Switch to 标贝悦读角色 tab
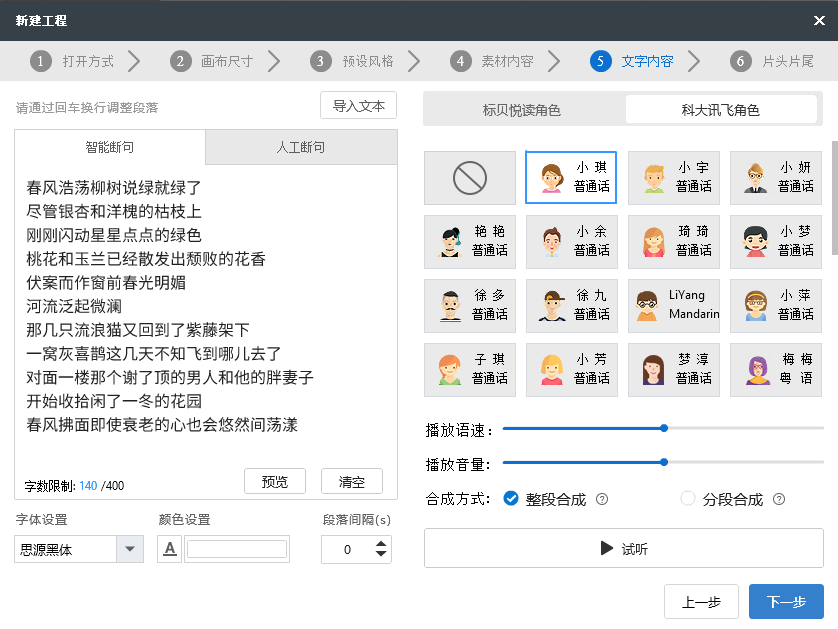The width and height of the screenshot is (838, 629). point(522,110)
